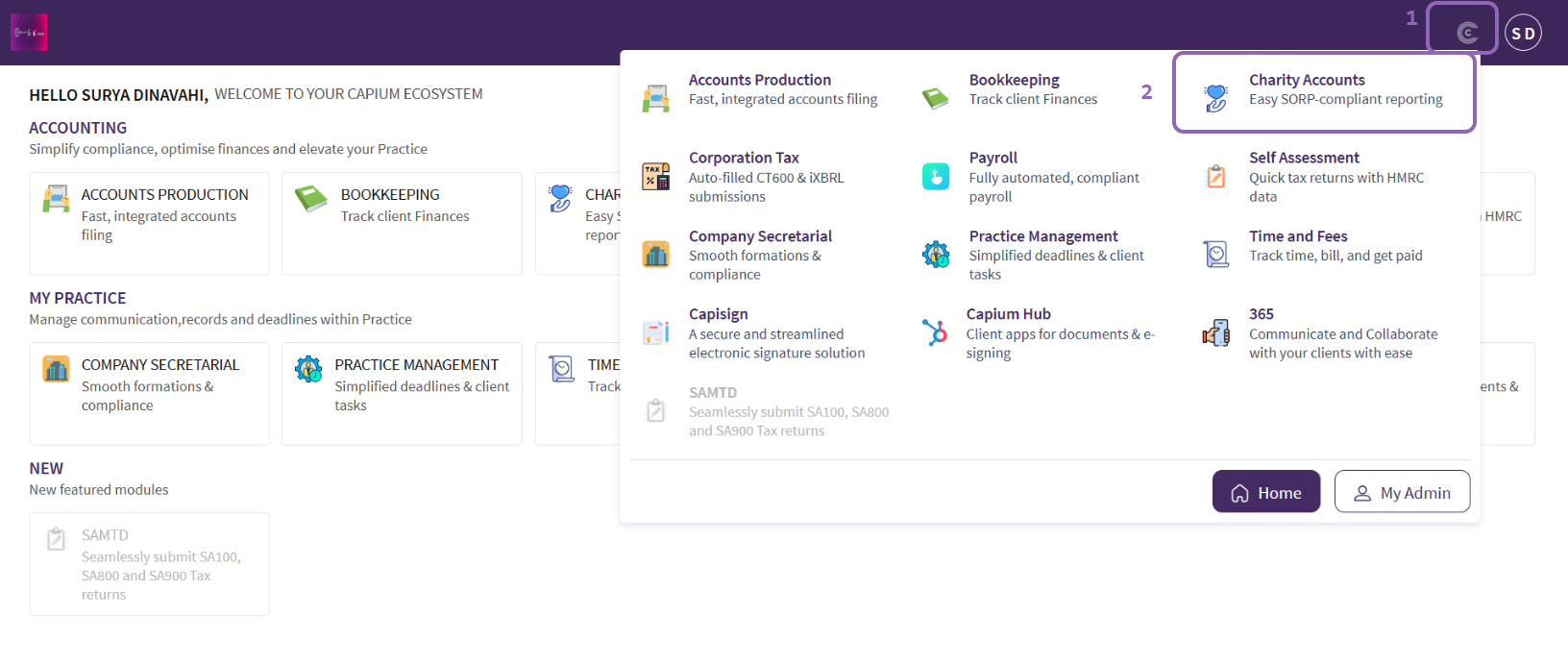Open Capium Hub menu entry
1568x664 pixels.
coord(1009,314)
